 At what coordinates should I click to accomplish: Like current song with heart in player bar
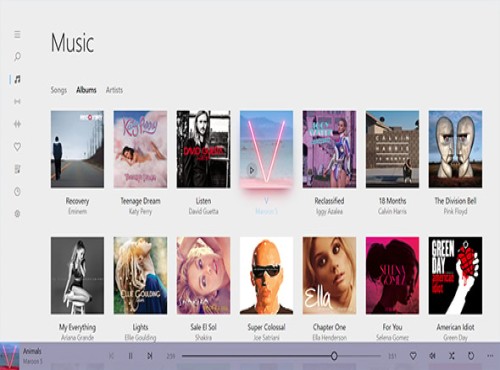tap(413, 356)
